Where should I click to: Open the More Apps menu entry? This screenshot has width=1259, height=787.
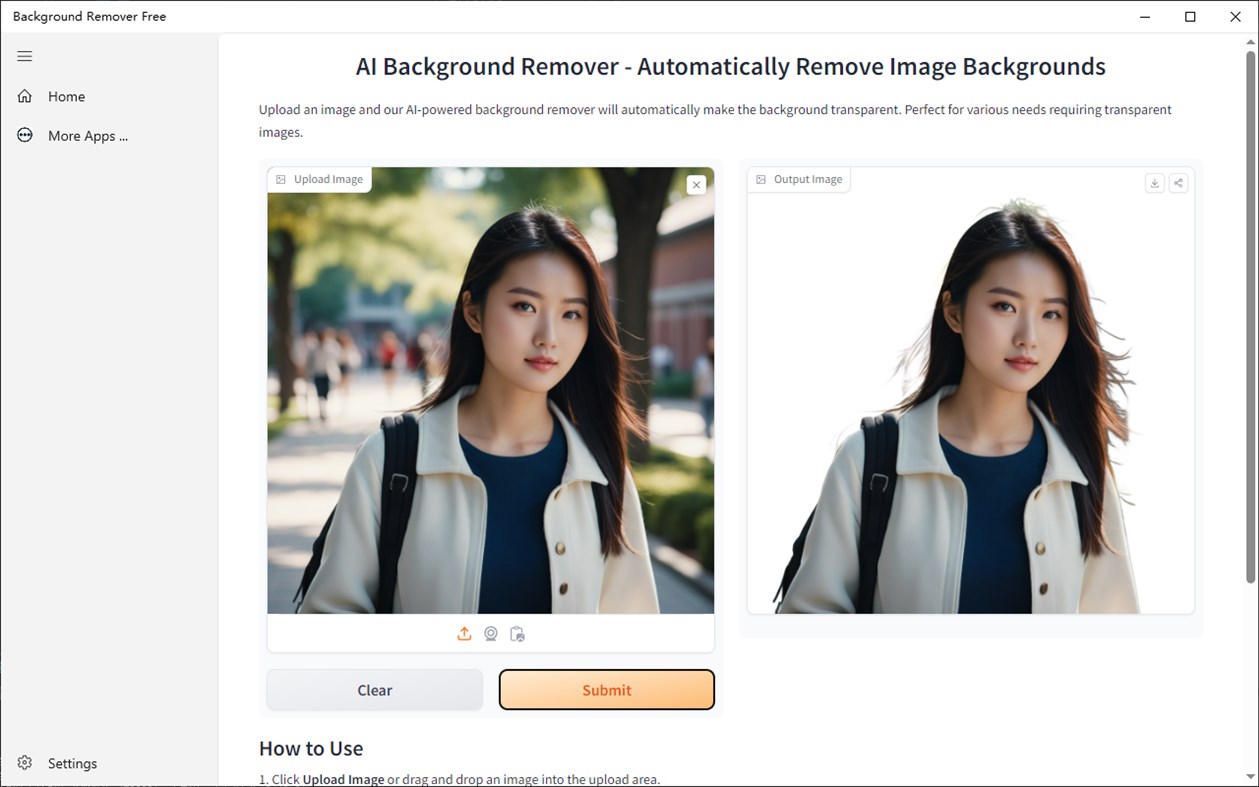click(x=88, y=135)
